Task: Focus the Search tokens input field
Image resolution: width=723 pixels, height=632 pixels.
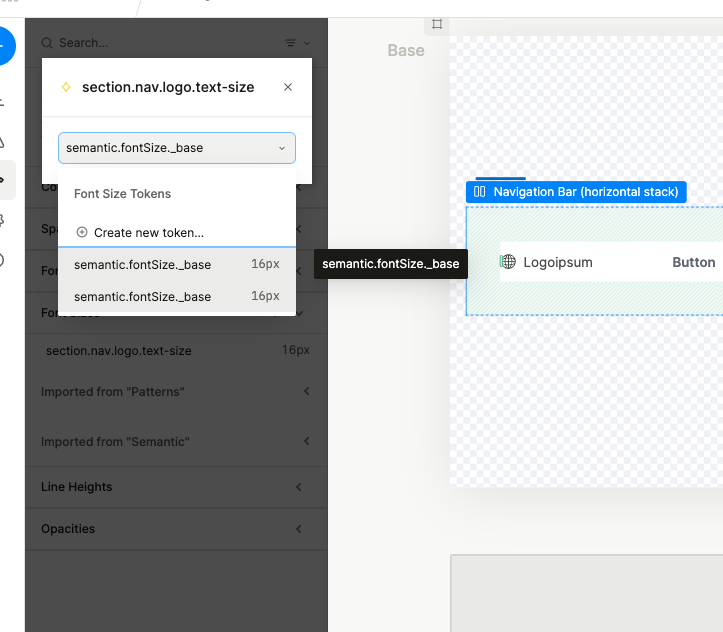Action: pyautogui.click(x=160, y=43)
